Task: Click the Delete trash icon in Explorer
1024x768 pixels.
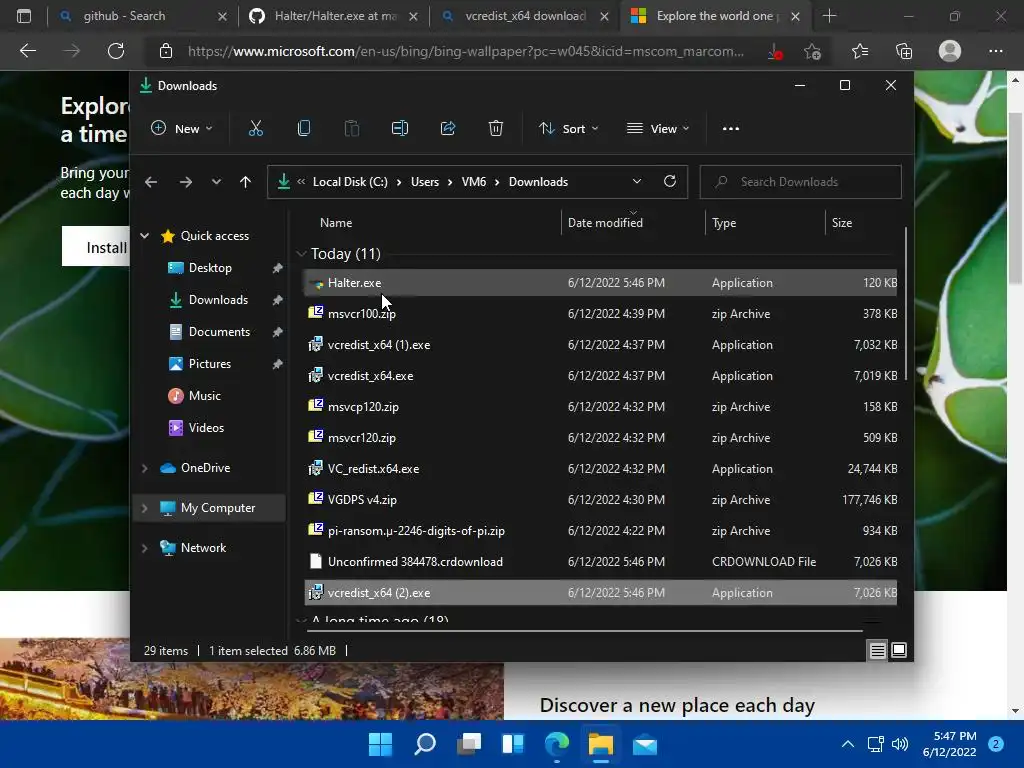Action: [x=496, y=129]
